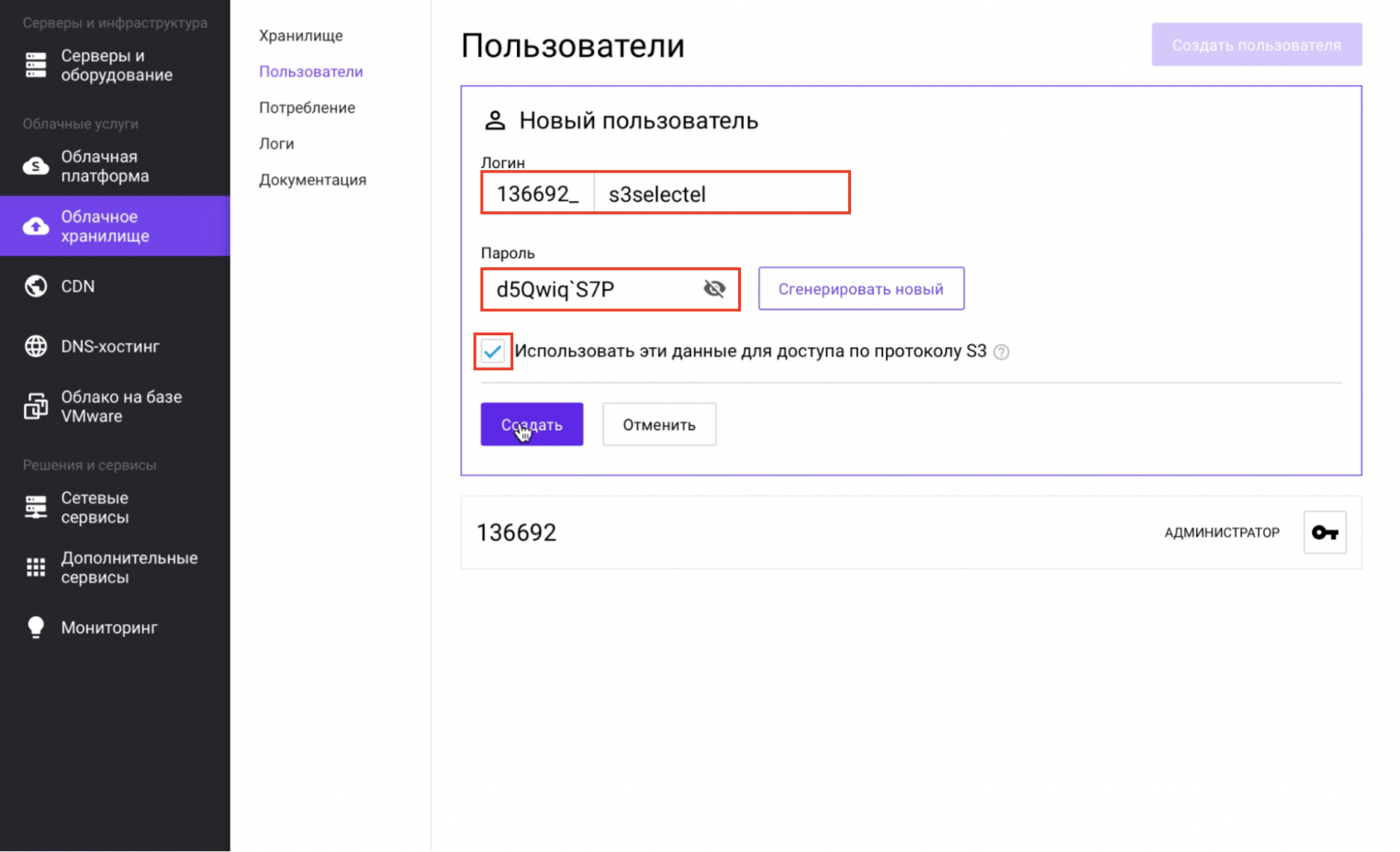Go to CDN section
The height and width of the screenshot is (852, 1400).
coord(116,286)
